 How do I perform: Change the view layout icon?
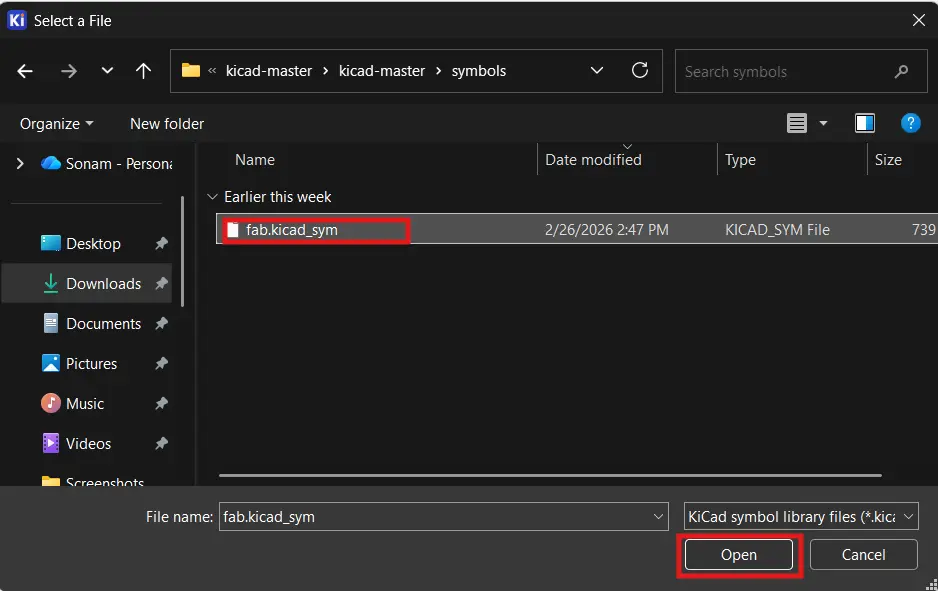796,123
